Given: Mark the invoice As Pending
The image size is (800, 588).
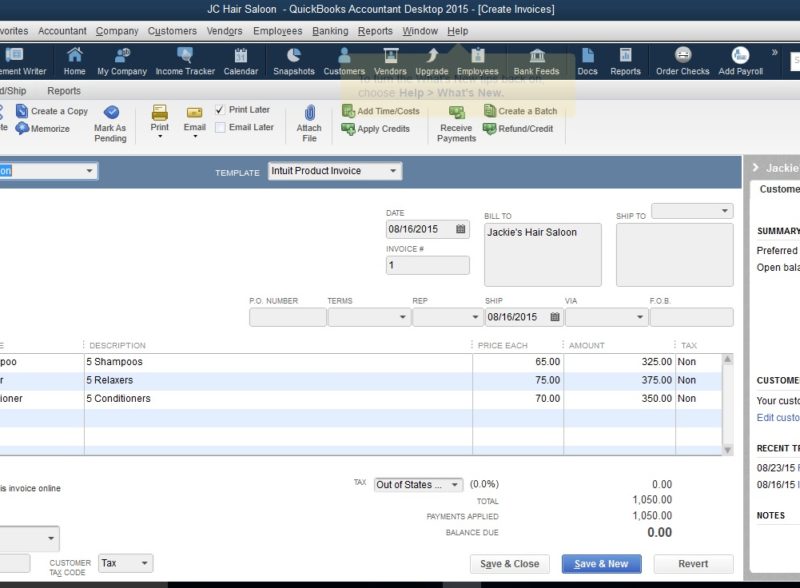Looking at the screenshot, I should [110, 124].
